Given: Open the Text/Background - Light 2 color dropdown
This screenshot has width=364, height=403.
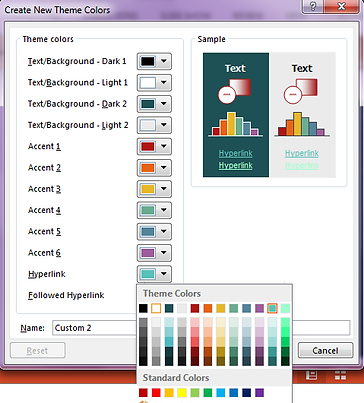Looking at the screenshot, I should [x=154, y=125].
